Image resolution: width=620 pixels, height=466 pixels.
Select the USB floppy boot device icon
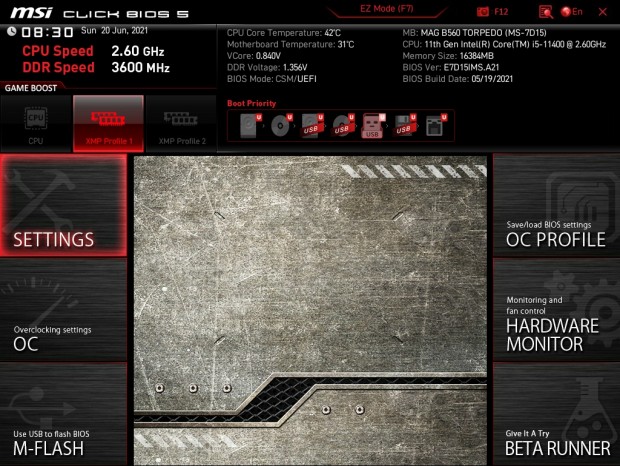(404, 126)
